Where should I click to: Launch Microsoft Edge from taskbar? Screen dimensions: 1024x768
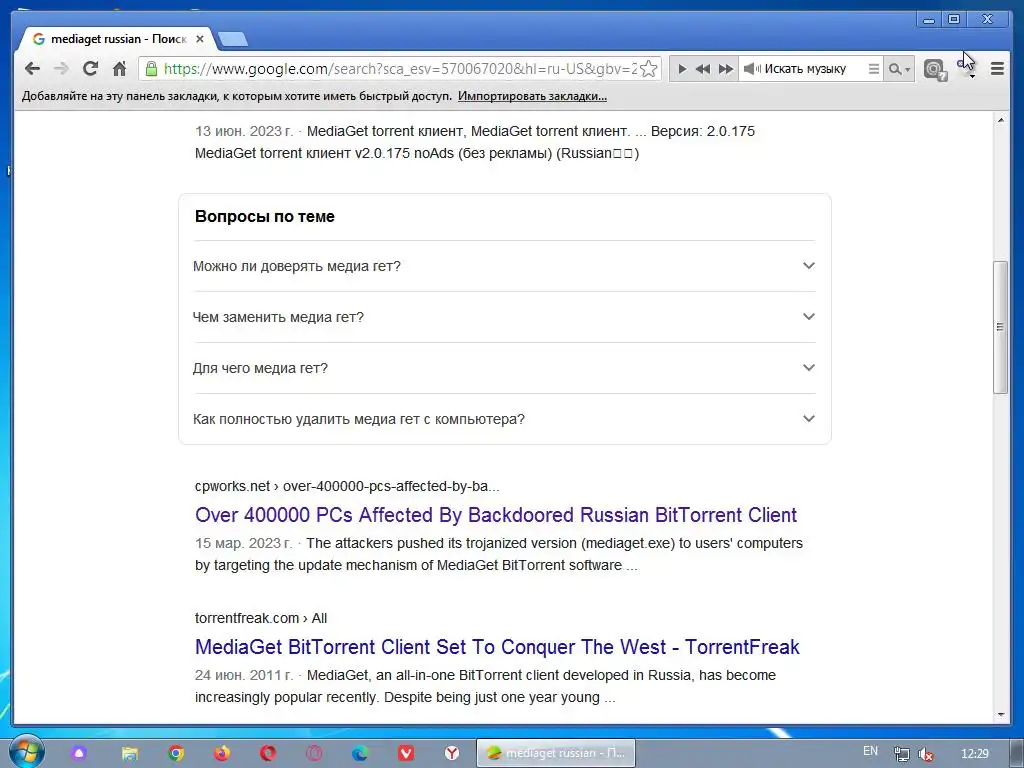click(360, 753)
